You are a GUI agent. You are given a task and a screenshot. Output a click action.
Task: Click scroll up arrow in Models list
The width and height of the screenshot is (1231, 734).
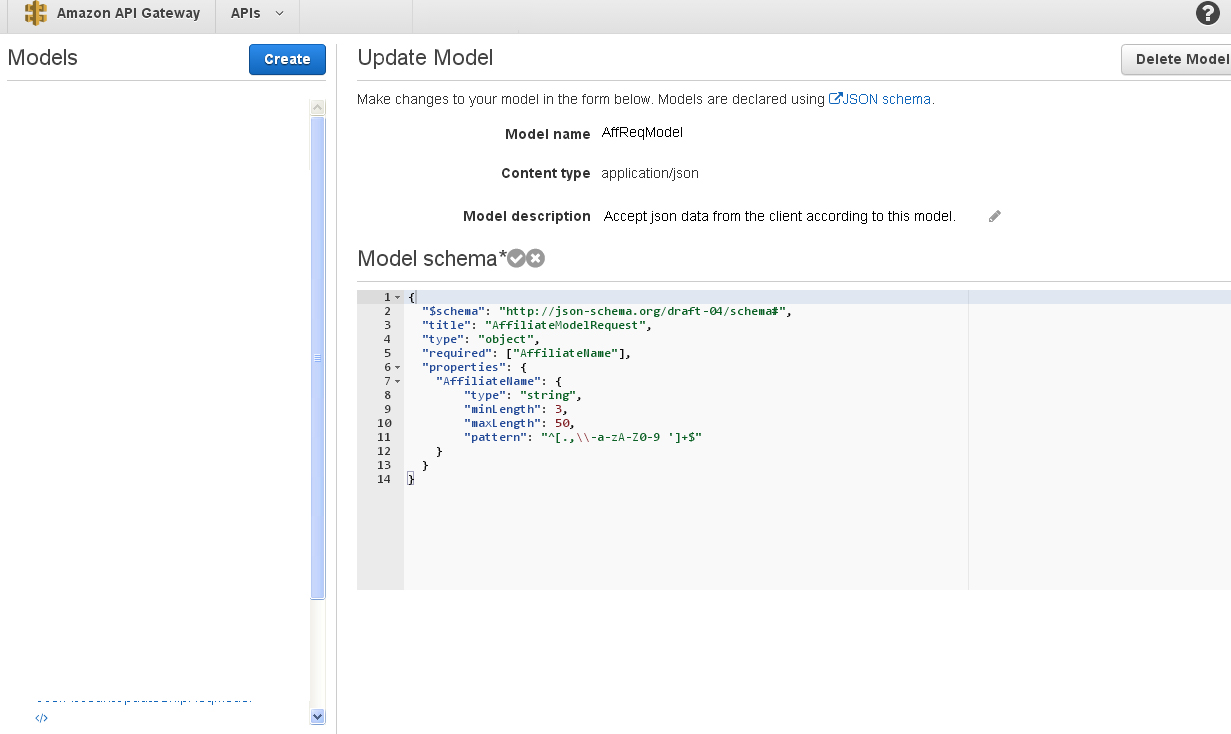pyautogui.click(x=318, y=107)
